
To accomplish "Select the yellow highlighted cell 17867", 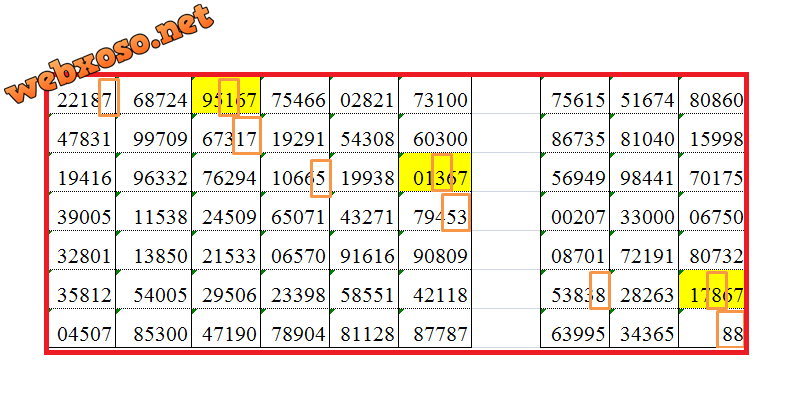I will pos(712,289).
